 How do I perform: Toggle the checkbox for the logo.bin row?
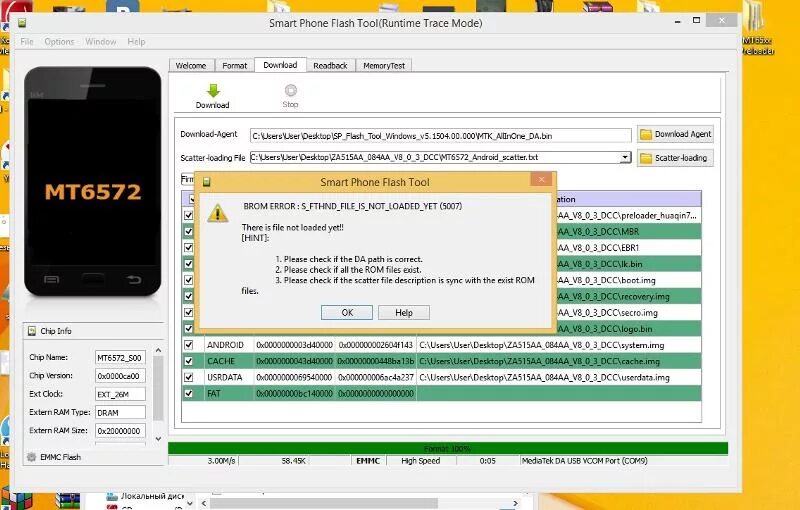pyautogui.click(x=189, y=328)
